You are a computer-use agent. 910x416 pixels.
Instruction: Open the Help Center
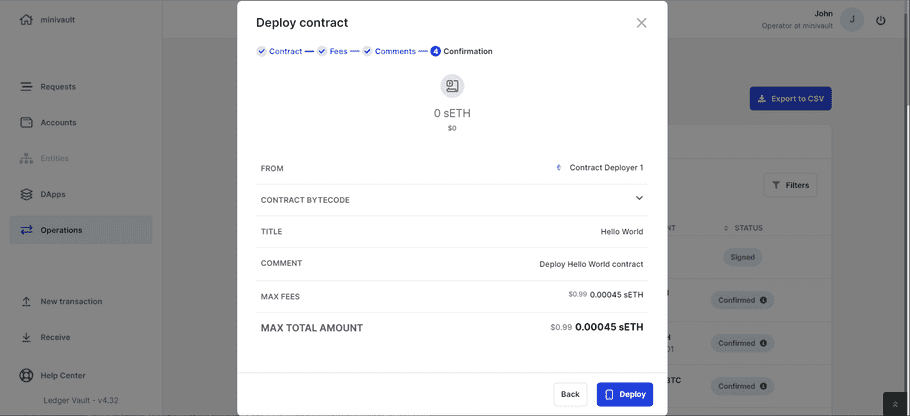click(62, 376)
